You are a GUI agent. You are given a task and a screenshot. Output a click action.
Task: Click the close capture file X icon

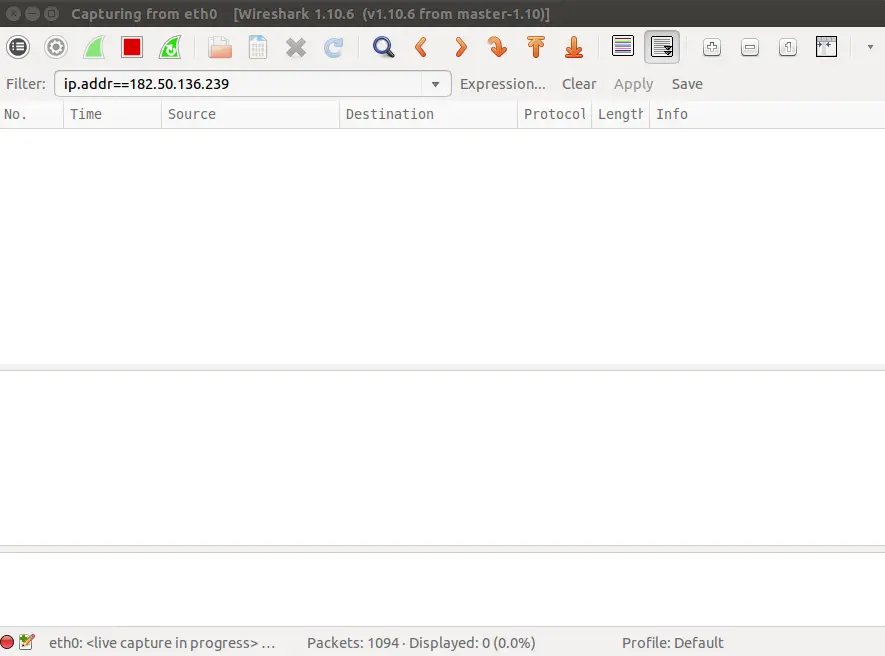pos(296,48)
